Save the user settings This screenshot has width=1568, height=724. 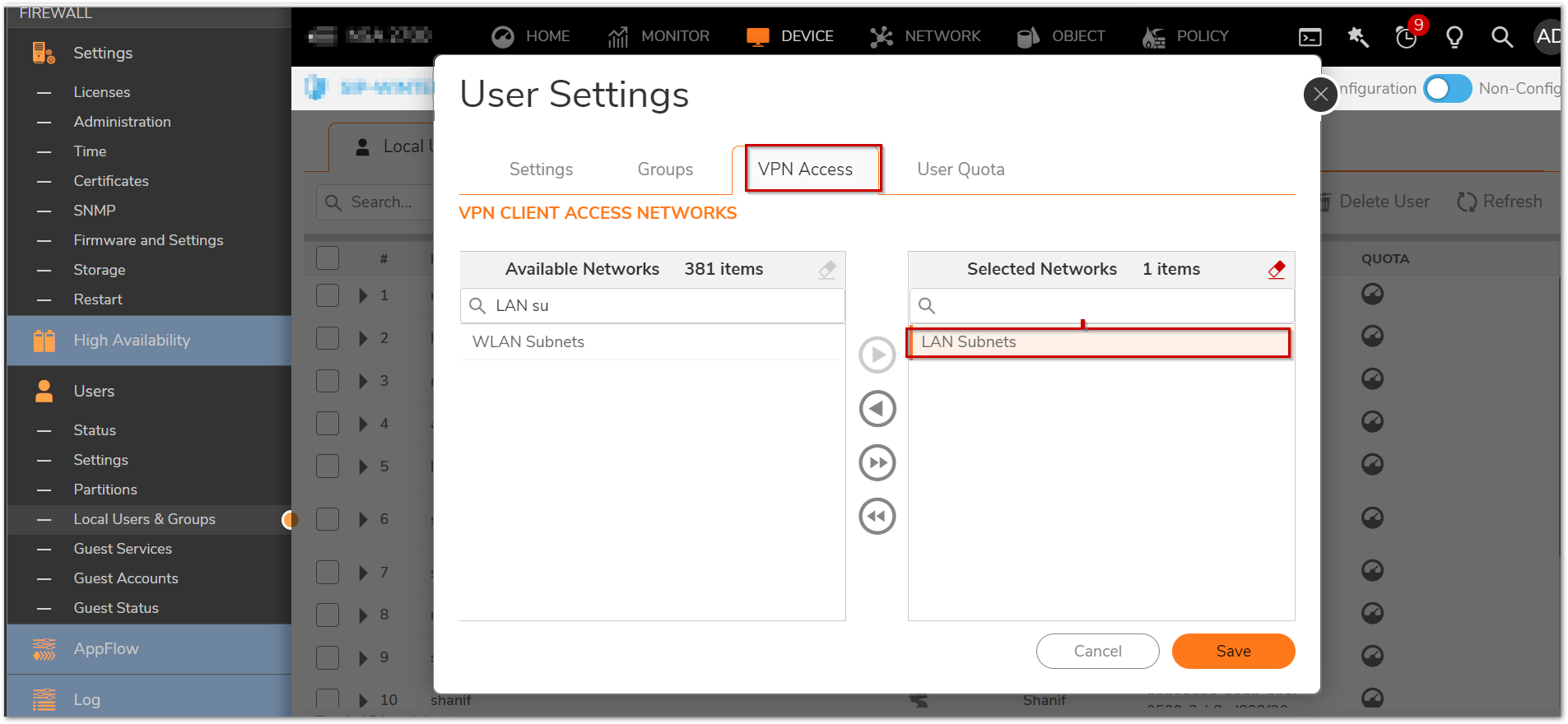(x=1233, y=652)
